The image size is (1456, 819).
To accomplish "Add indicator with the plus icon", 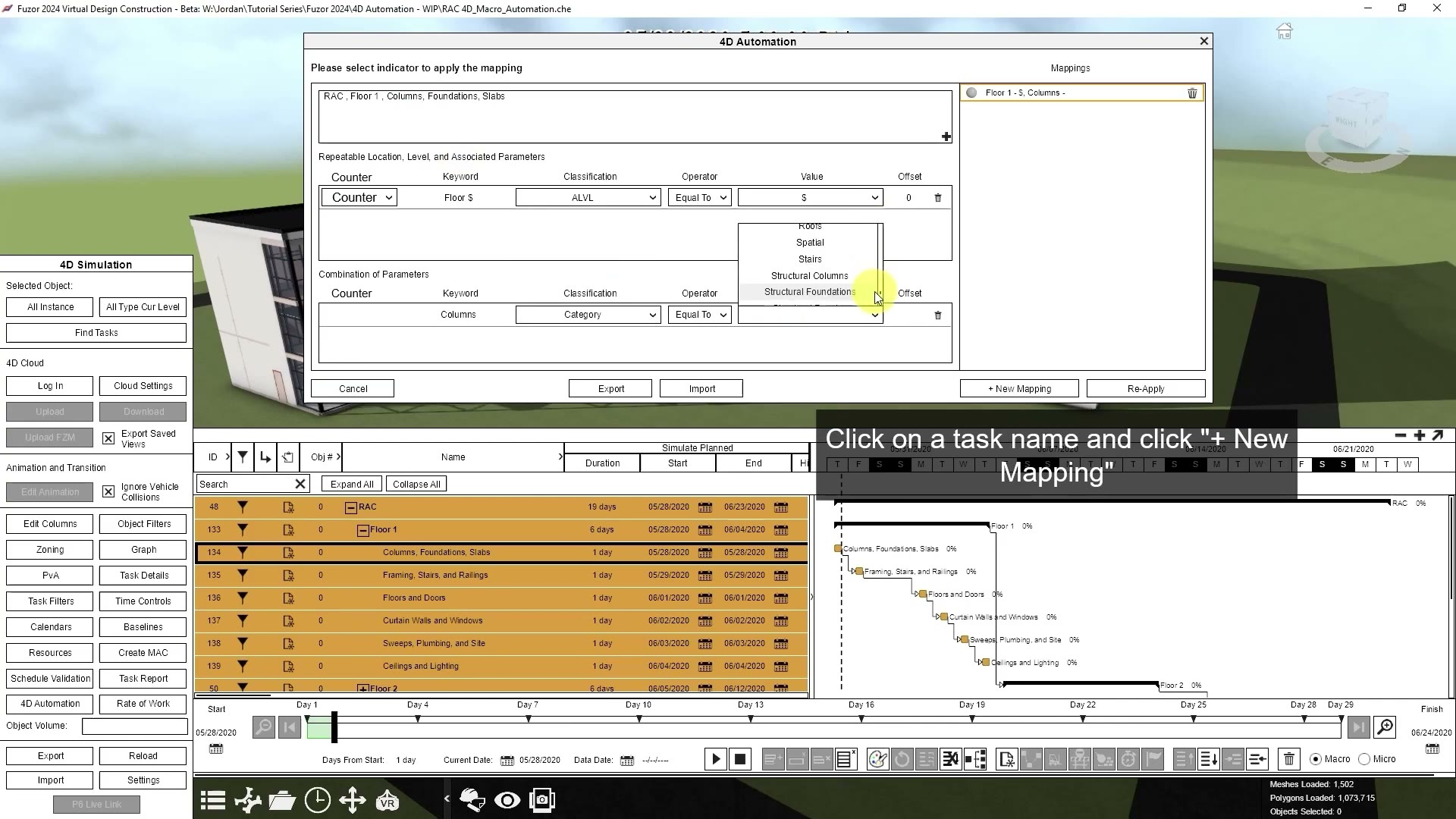I will pyautogui.click(x=946, y=136).
